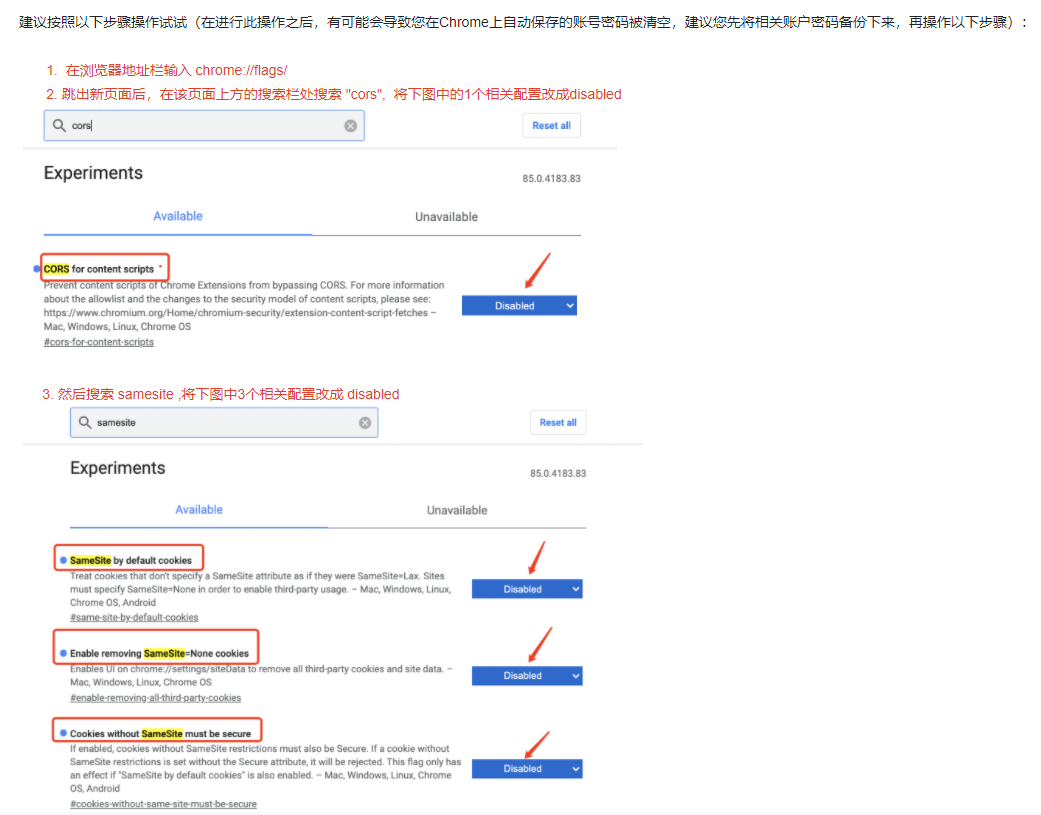Open the SameSite by default cookies dropdown
Screen dimensions: 1041x815
pyautogui.click(x=526, y=589)
